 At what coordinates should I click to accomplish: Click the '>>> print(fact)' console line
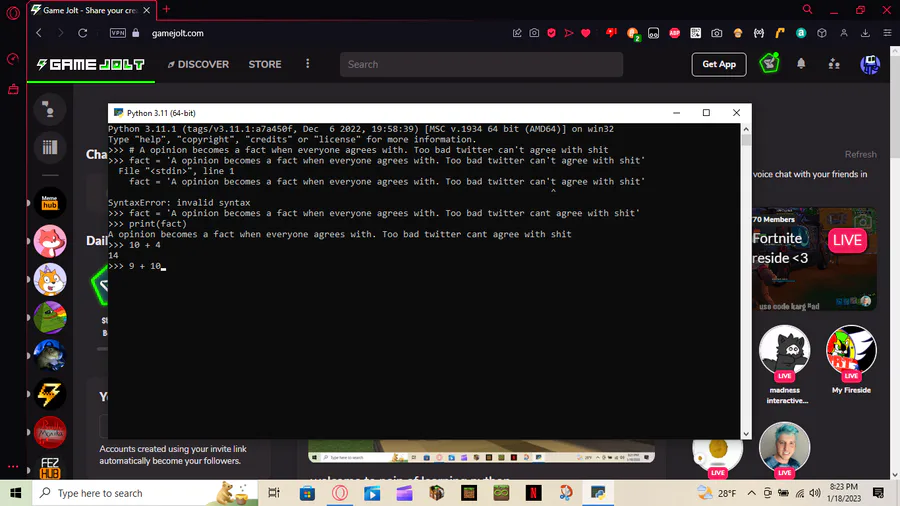pyautogui.click(x=148, y=224)
